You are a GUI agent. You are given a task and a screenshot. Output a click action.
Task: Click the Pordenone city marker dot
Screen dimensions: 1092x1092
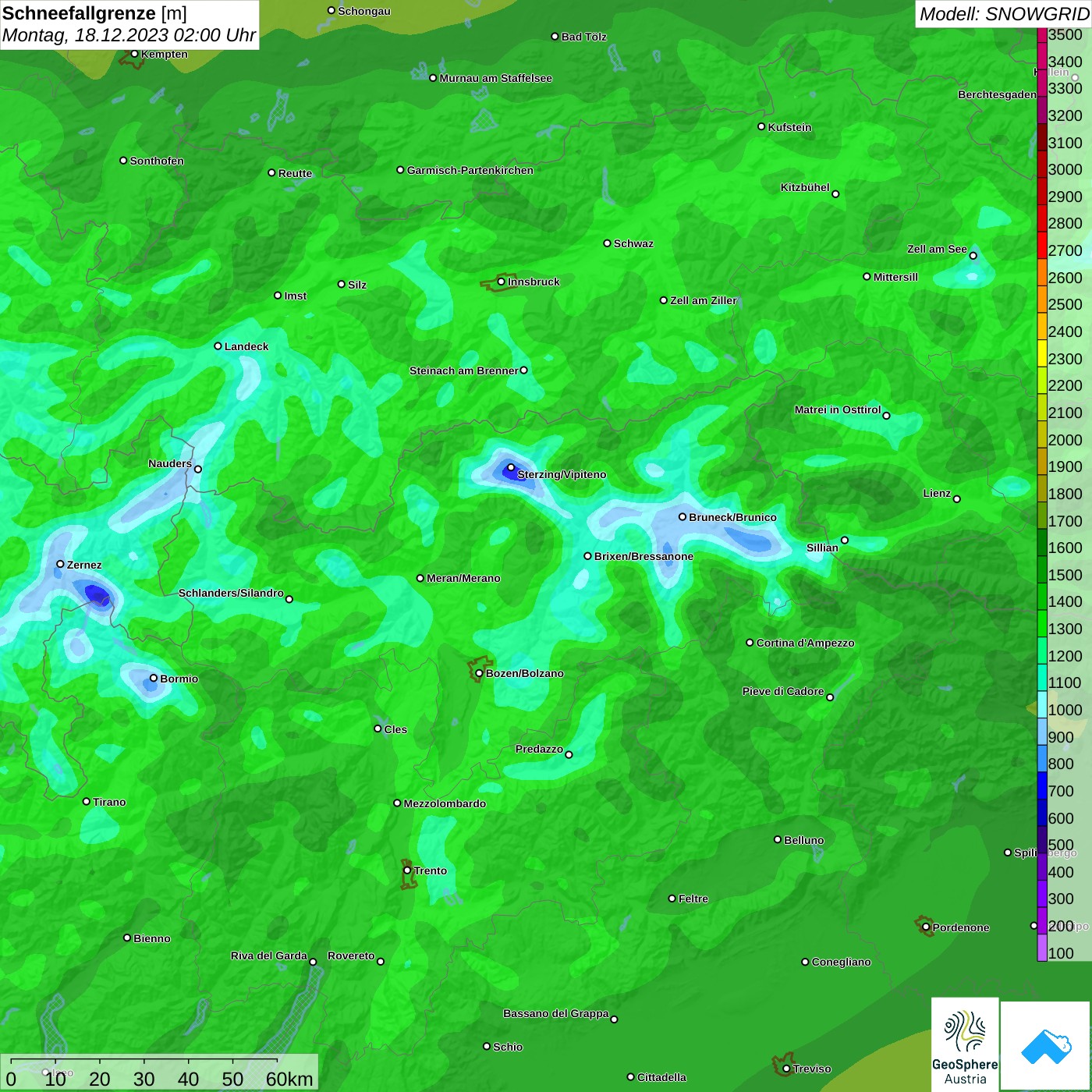click(926, 927)
